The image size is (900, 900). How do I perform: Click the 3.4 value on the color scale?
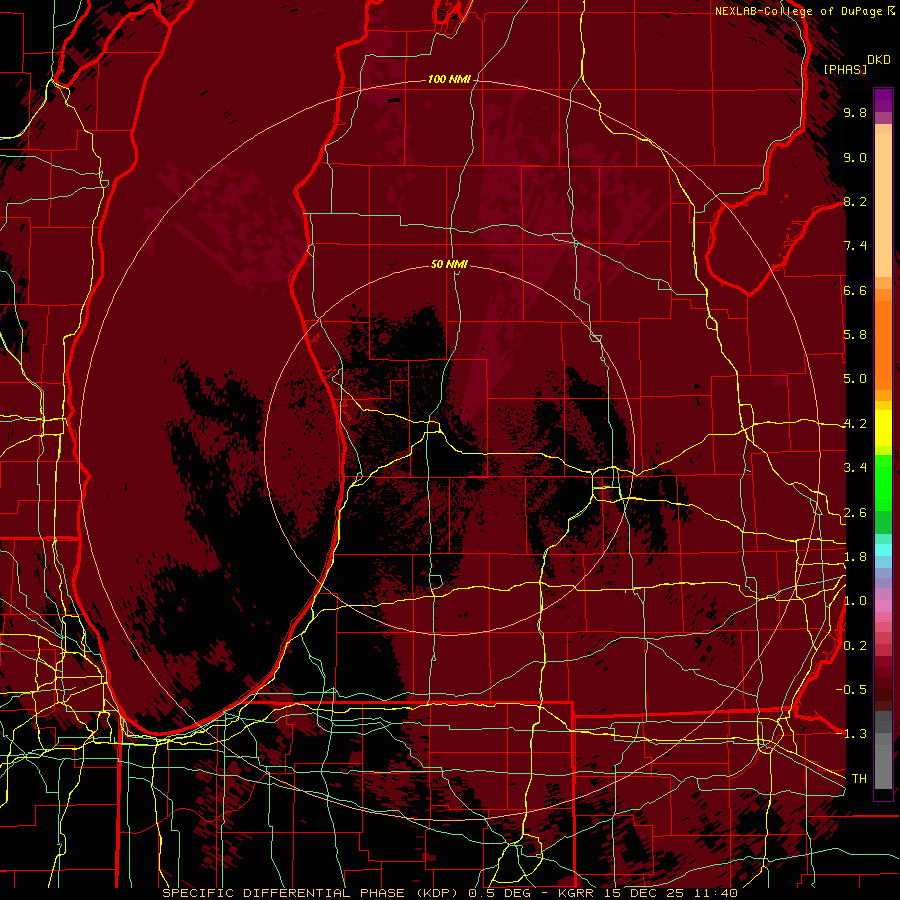(855, 468)
